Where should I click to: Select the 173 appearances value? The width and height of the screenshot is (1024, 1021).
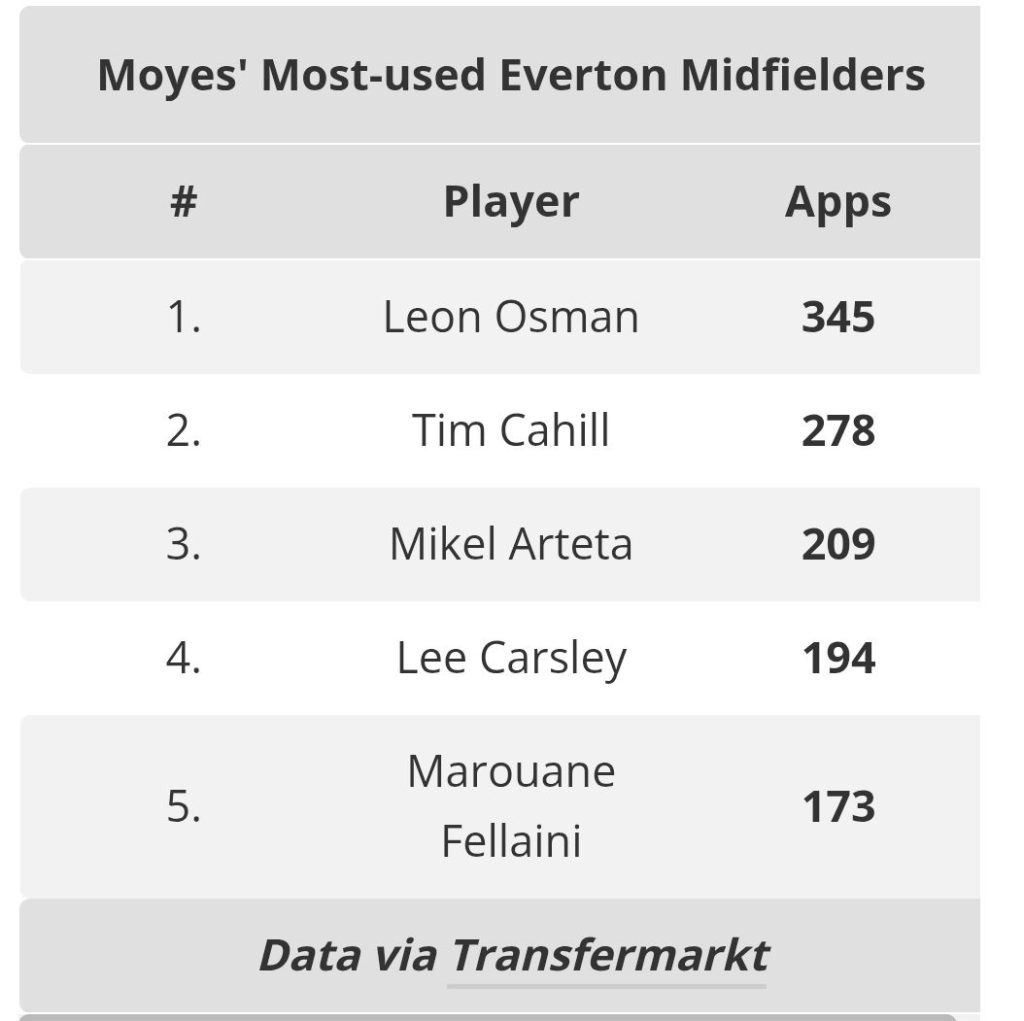[x=838, y=806]
